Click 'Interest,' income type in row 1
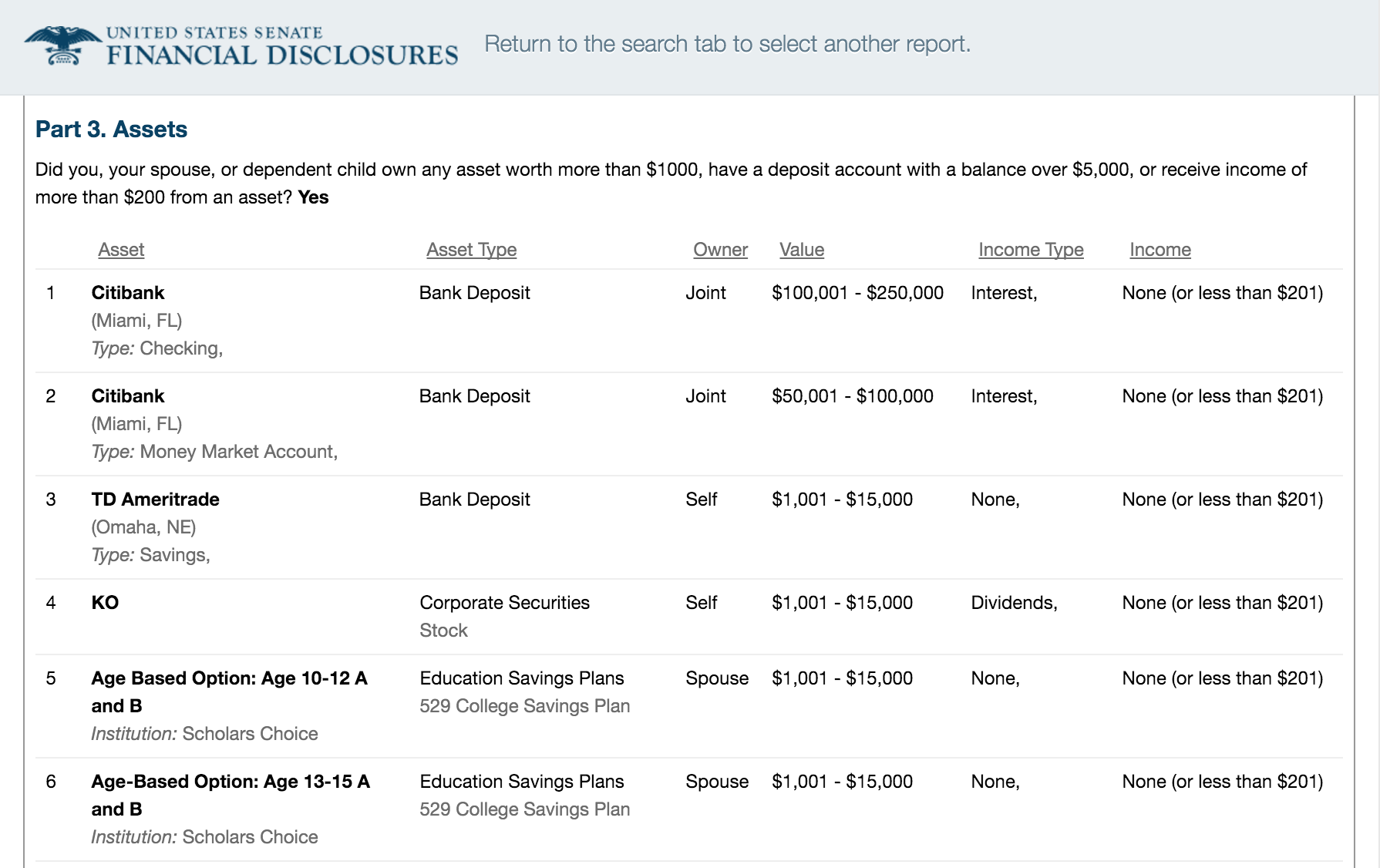Image resolution: width=1380 pixels, height=868 pixels. point(1004,293)
